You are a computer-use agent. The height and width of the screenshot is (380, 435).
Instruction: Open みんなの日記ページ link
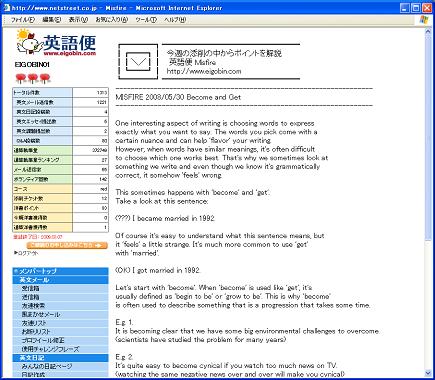tap(47, 366)
